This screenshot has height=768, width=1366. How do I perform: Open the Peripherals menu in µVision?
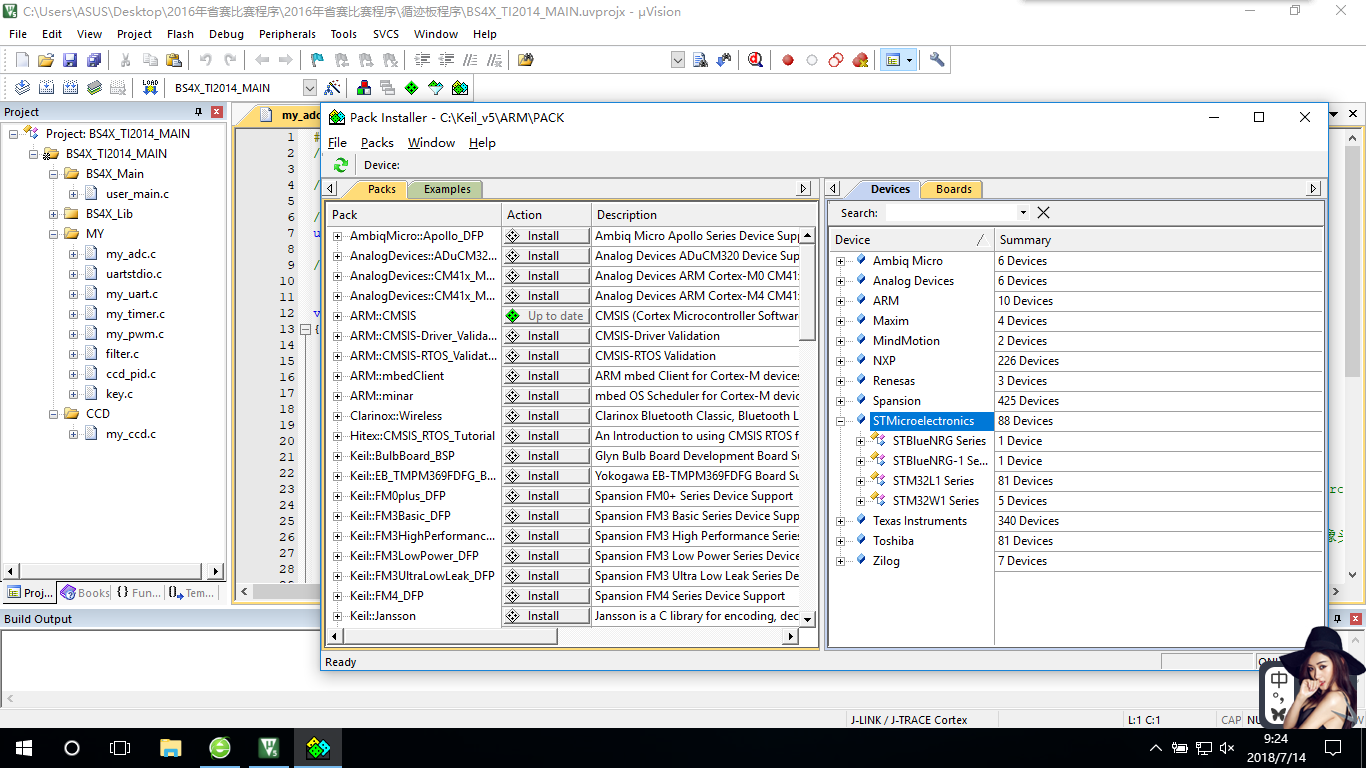click(x=287, y=34)
